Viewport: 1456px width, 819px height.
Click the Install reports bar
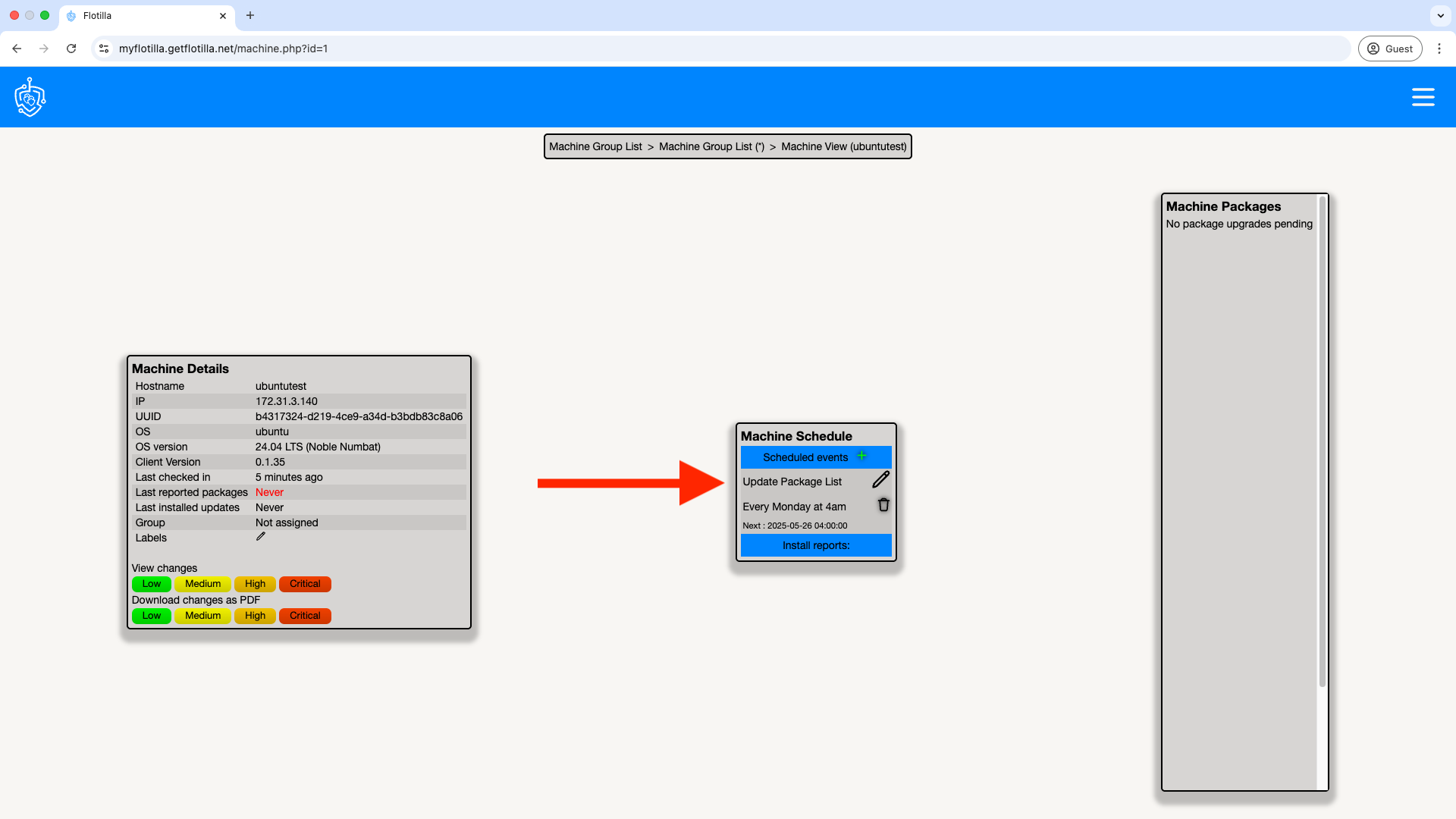[x=816, y=545]
